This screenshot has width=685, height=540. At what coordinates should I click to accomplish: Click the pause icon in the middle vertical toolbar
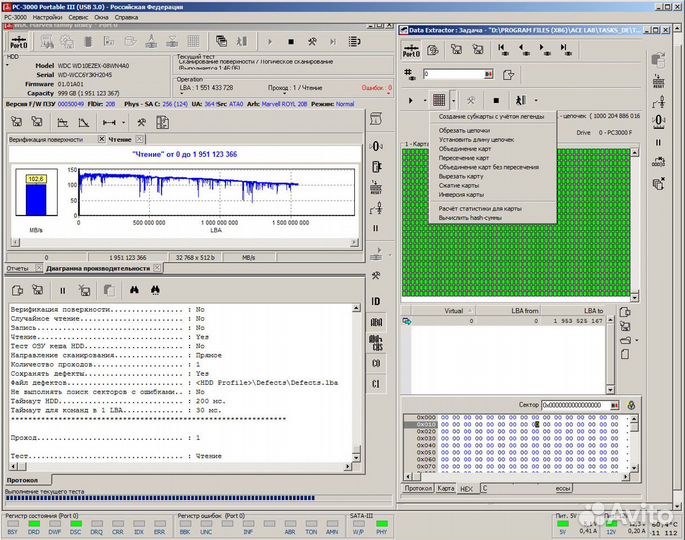click(376, 228)
